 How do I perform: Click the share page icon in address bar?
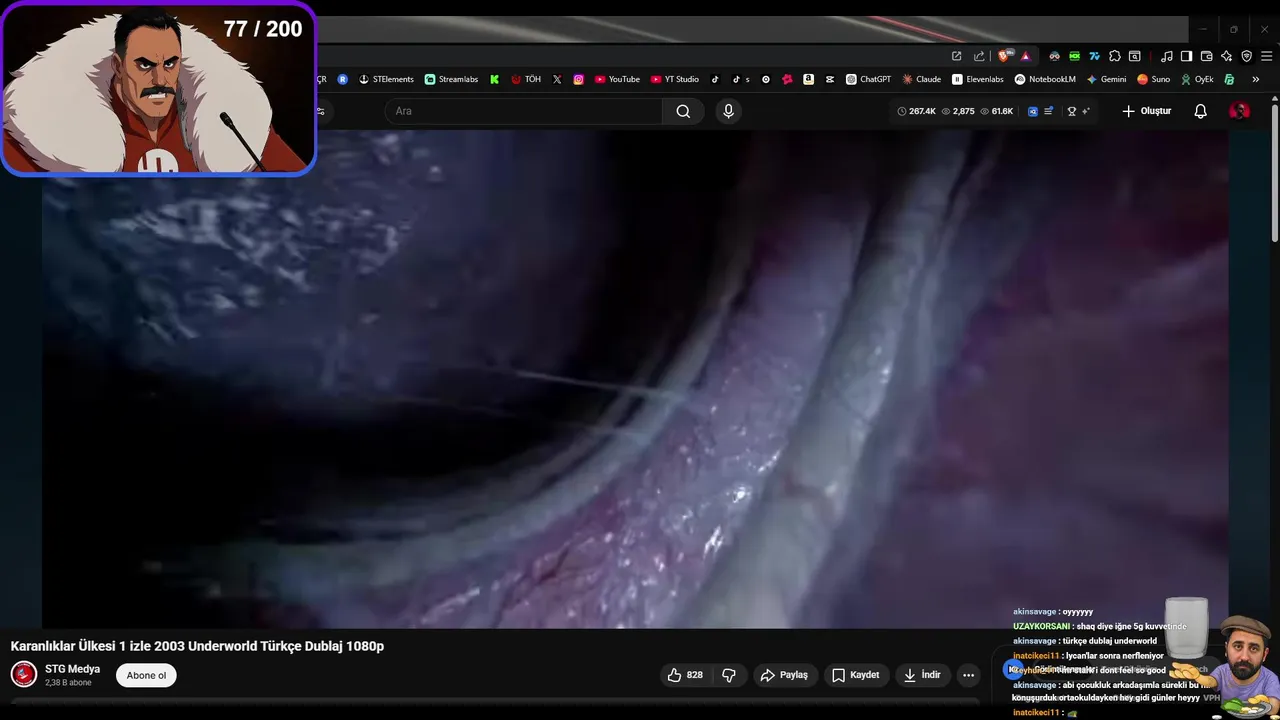[x=979, y=57]
